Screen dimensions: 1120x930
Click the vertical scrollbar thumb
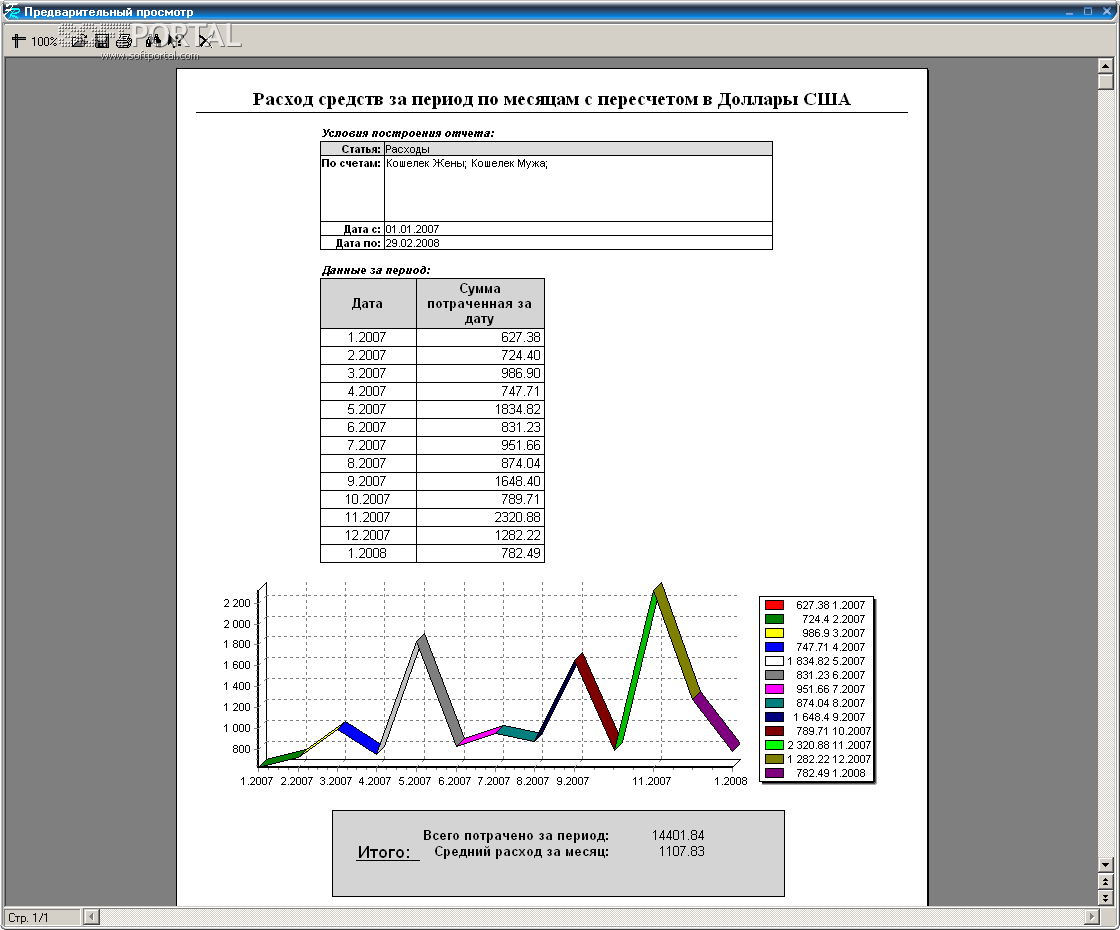pyautogui.click(x=1105, y=81)
